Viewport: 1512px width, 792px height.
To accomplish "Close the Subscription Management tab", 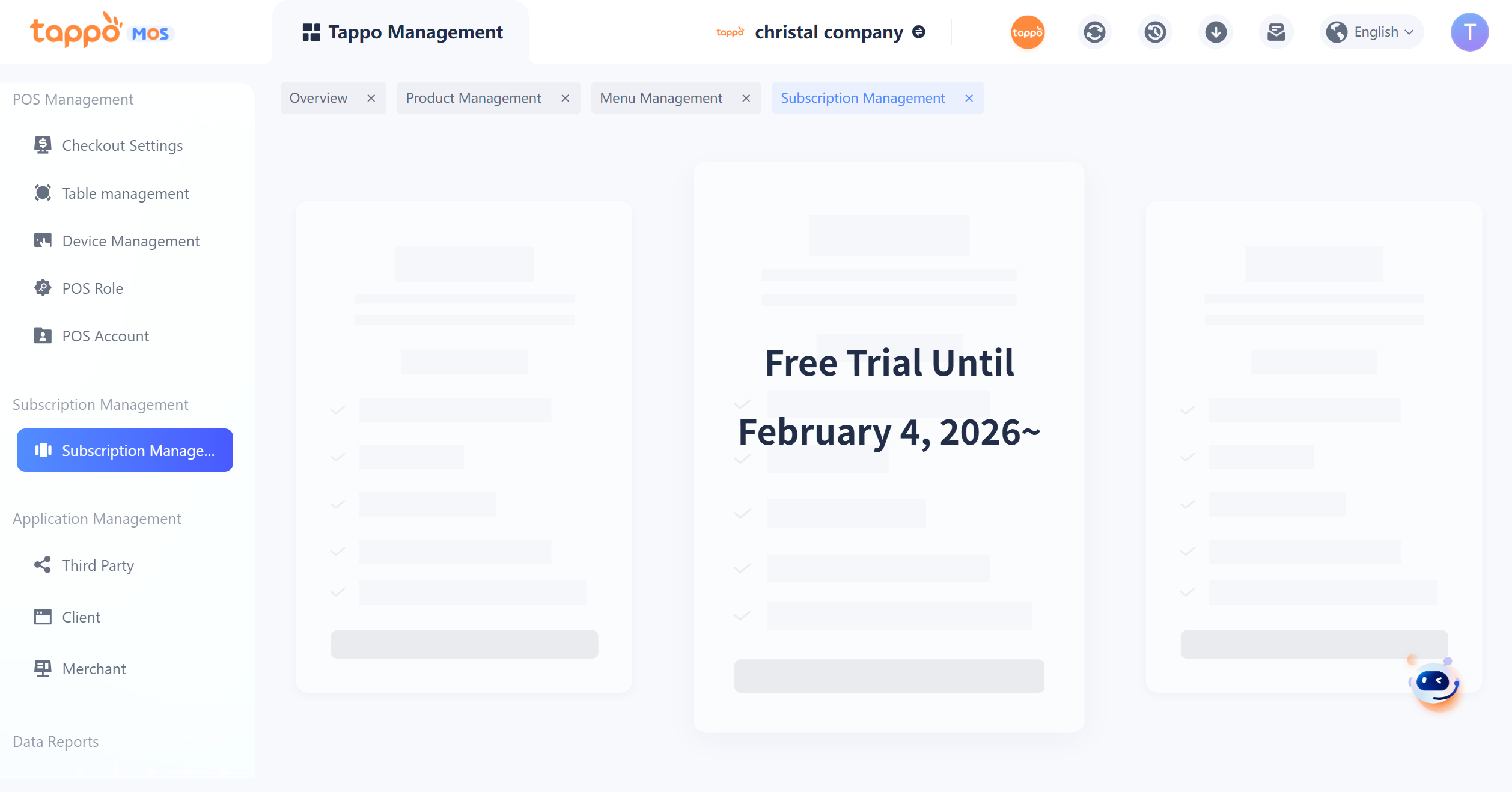I will (x=969, y=98).
